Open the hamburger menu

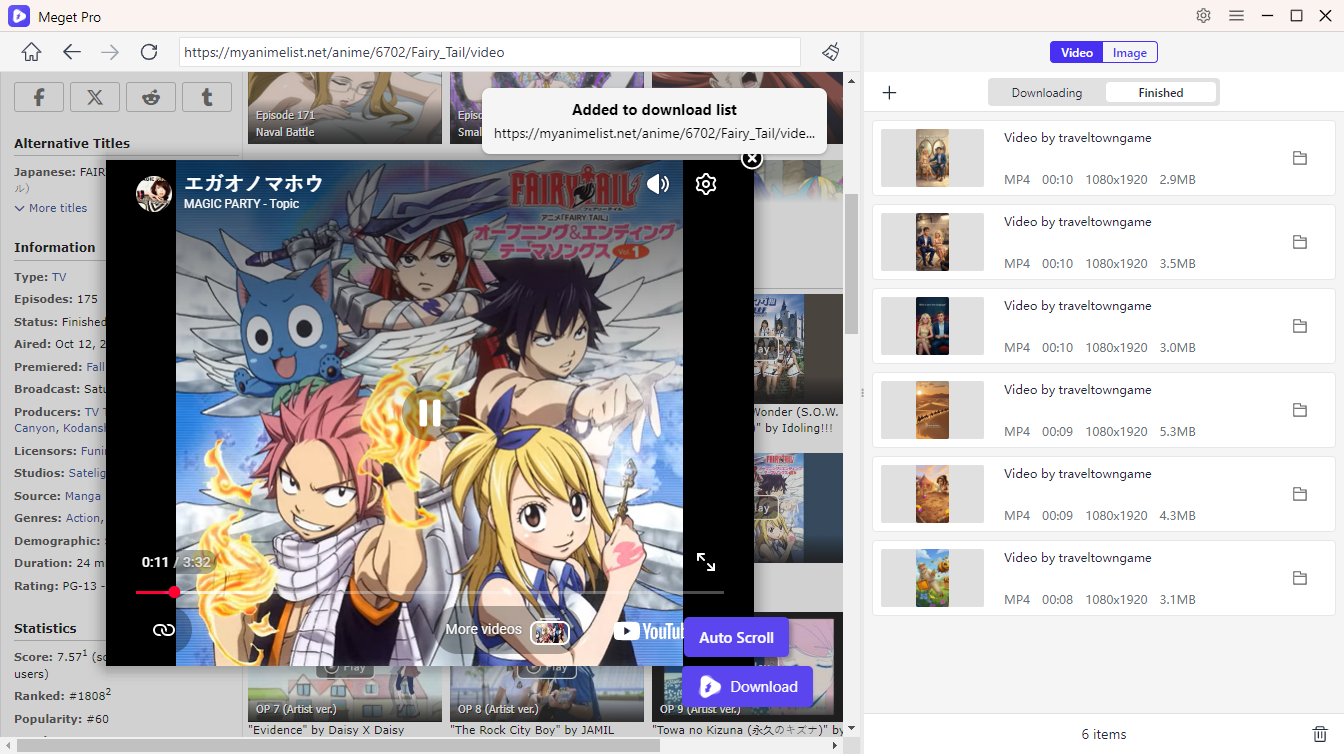click(1237, 16)
